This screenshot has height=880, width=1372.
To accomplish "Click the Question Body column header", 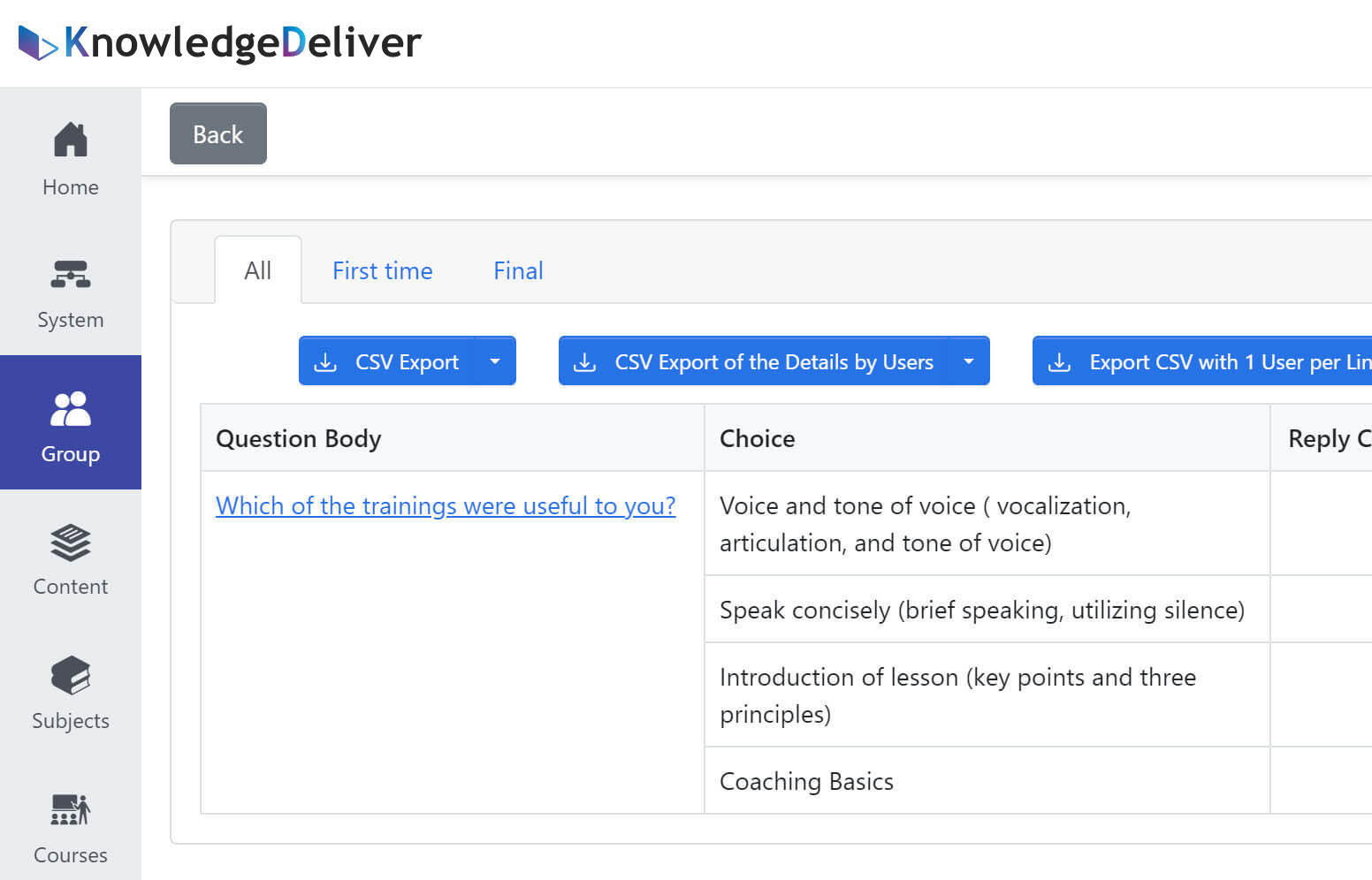I will pyautogui.click(x=299, y=438).
